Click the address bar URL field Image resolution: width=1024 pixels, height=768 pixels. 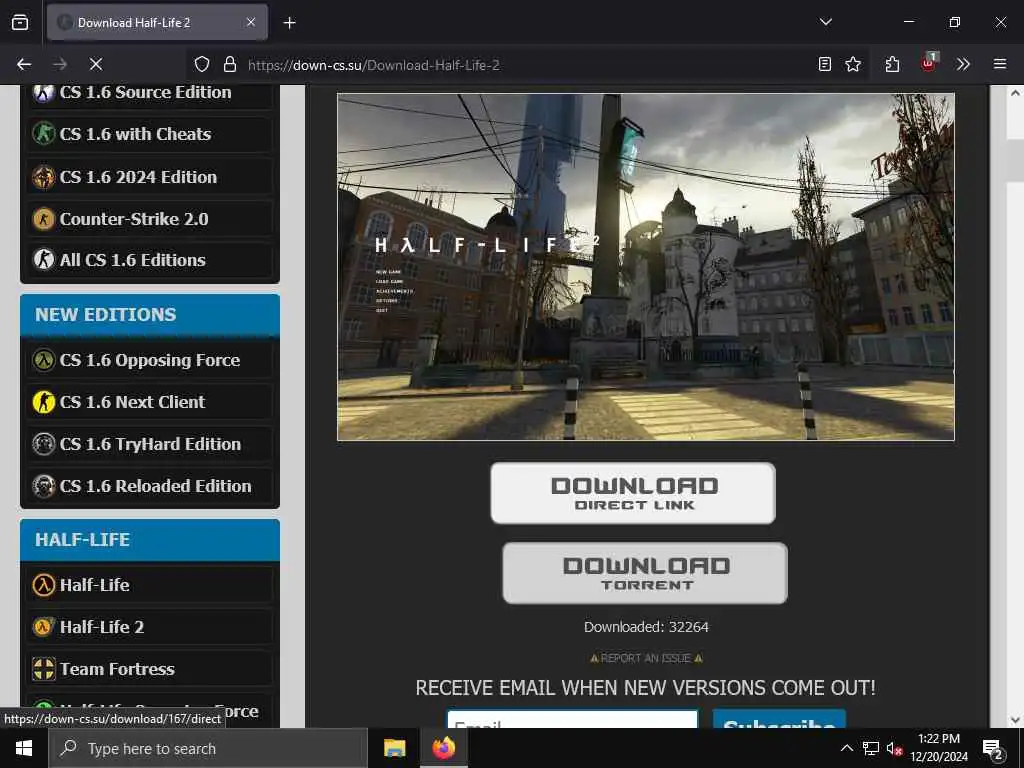click(x=526, y=65)
